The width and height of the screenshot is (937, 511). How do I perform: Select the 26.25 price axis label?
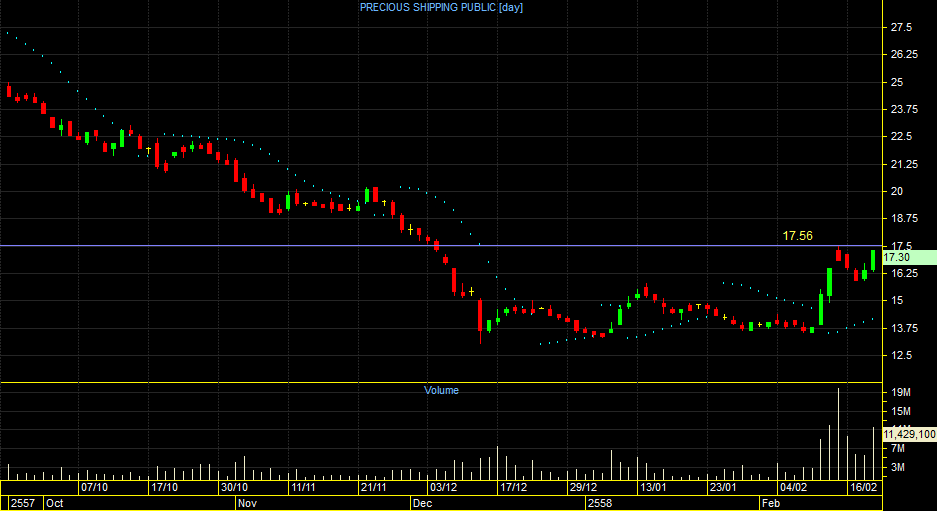(x=904, y=54)
